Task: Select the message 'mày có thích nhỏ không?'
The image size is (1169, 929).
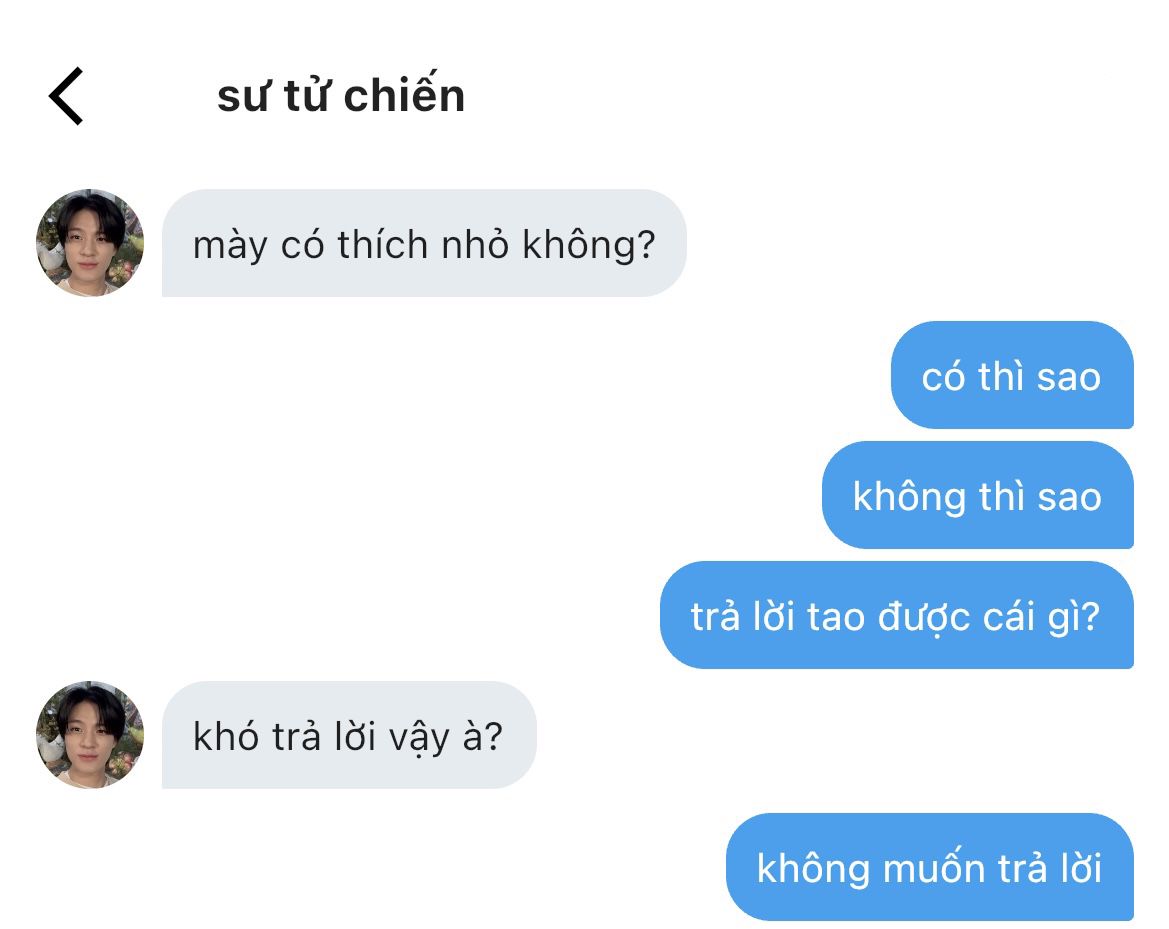Action: 424,243
